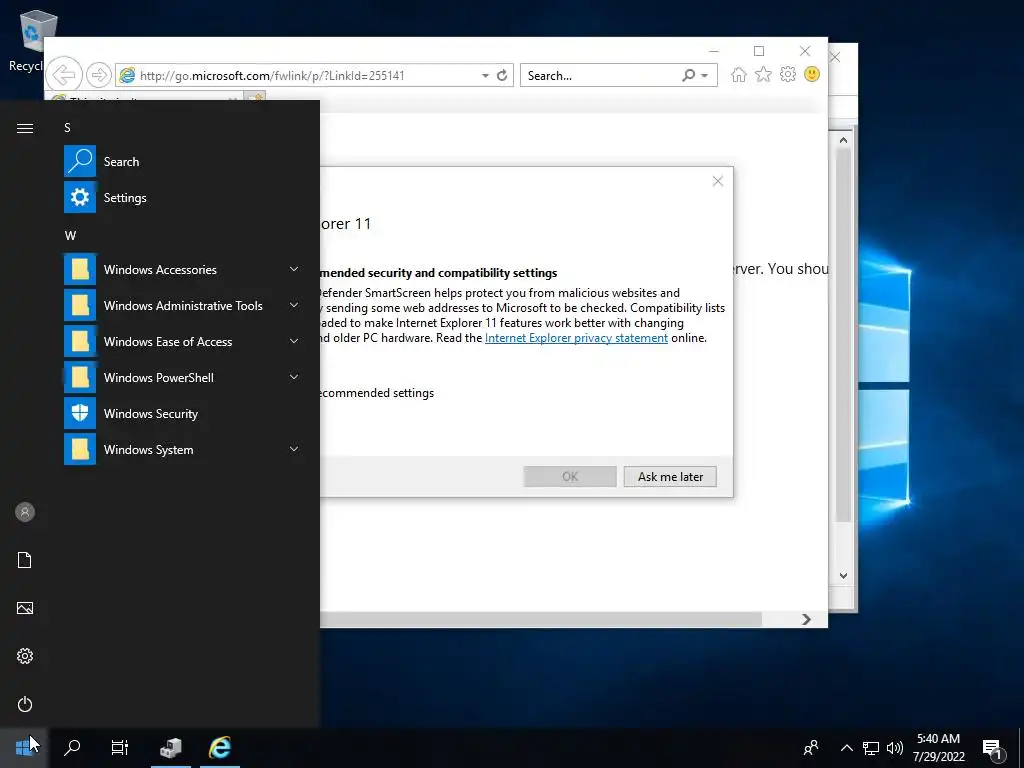
Task: Open Settings gear in Start sidebar
Action: (x=25, y=656)
